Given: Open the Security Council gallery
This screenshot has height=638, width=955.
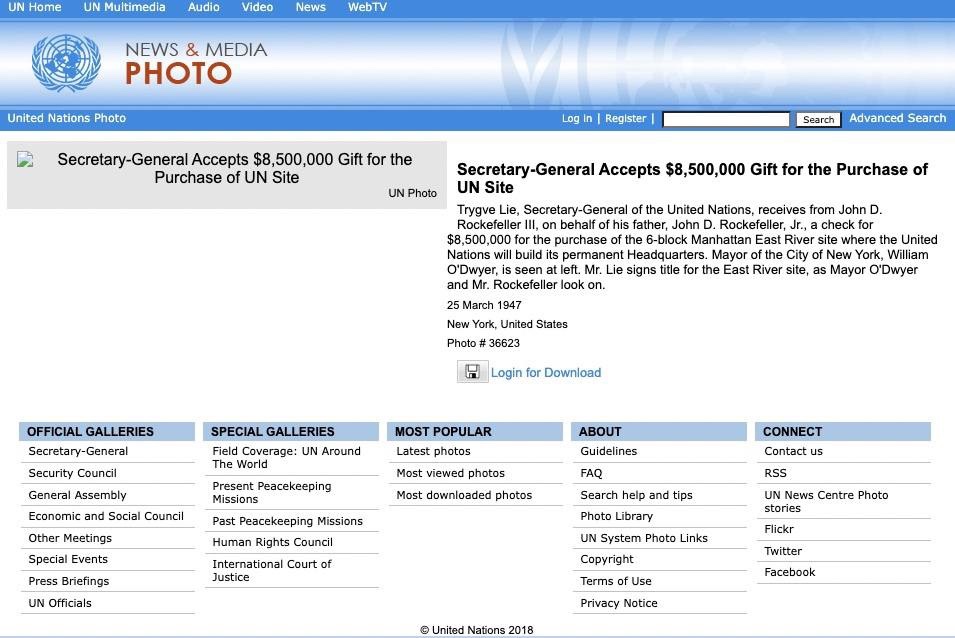Looking at the screenshot, I should click(72, 473).
